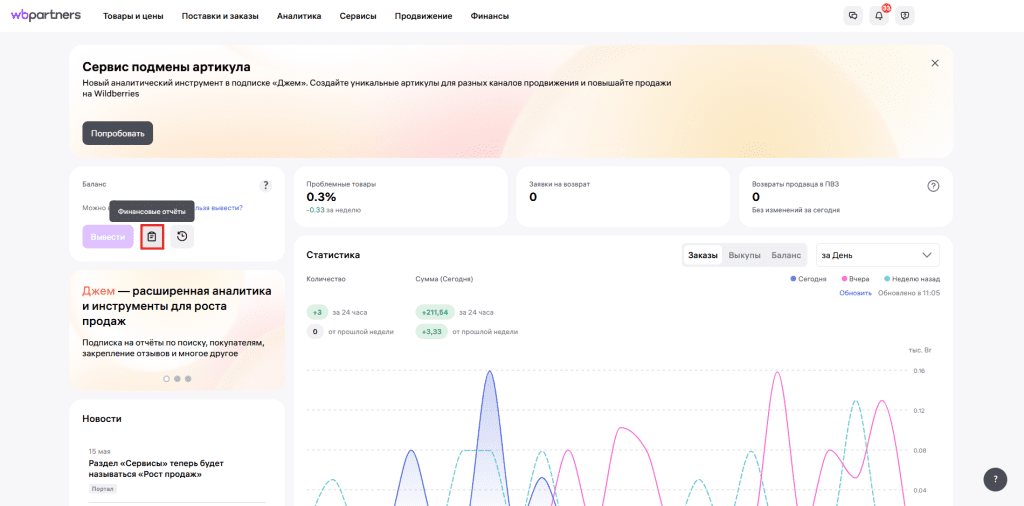Screen dimensions: 1024x506
Task: Select the third carousel dot
Action: (188, 379)
